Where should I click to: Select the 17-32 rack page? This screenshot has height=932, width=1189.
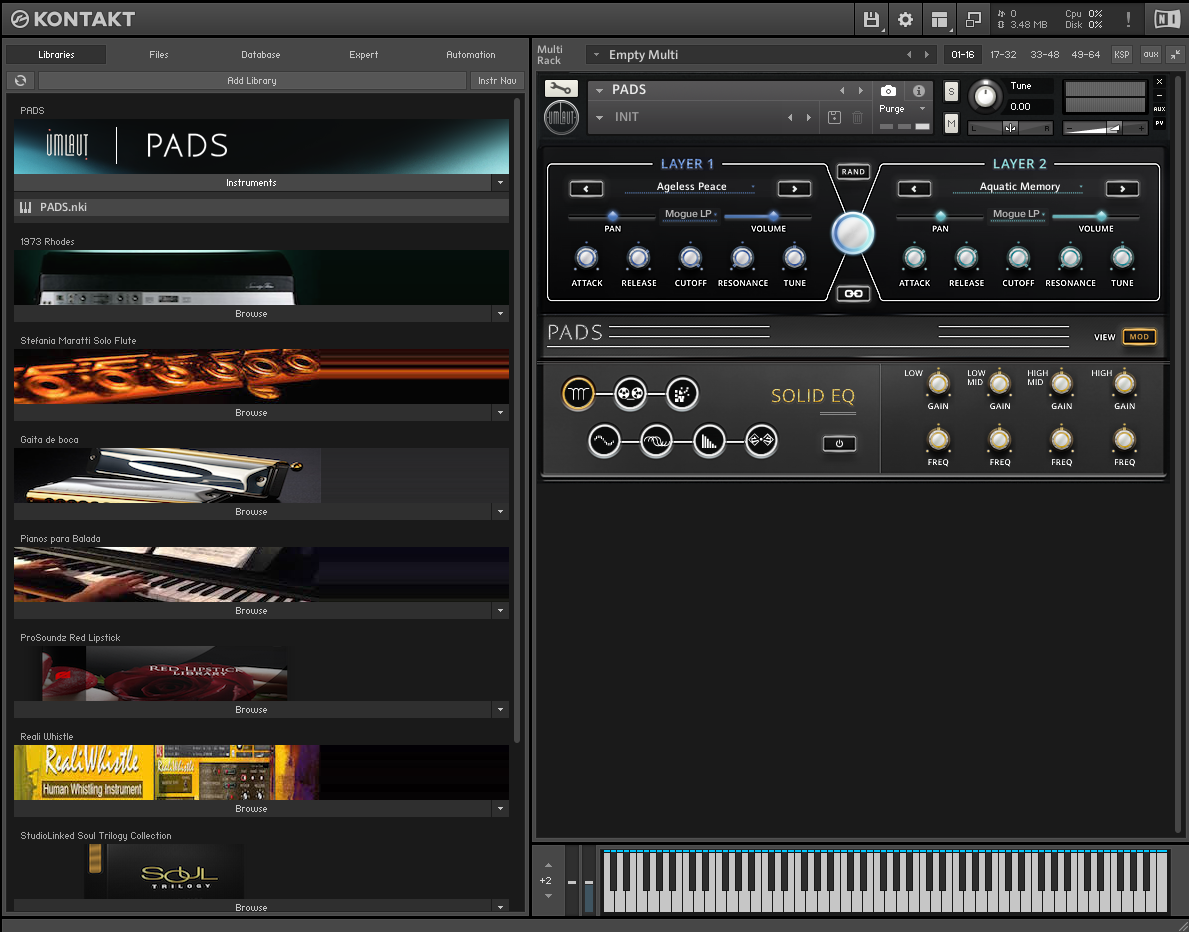[1002, 55]
